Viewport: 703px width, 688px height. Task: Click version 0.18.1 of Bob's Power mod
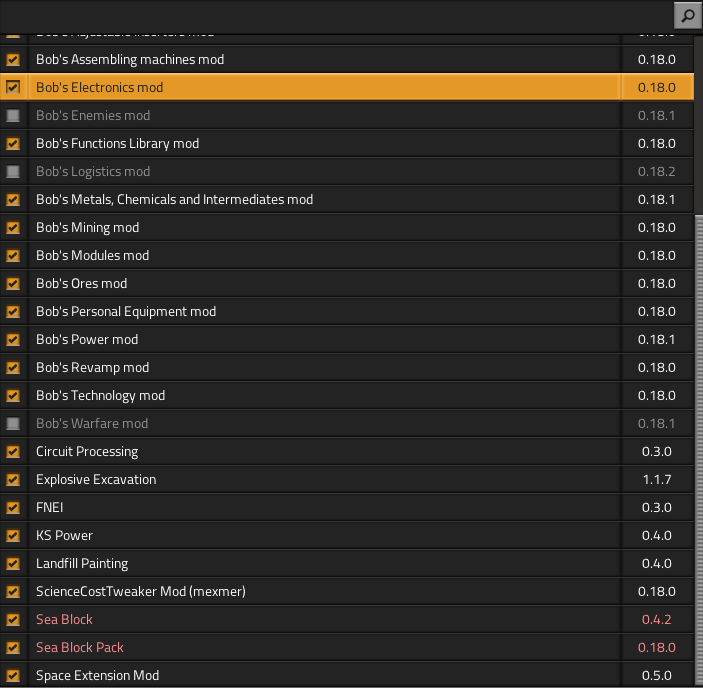click(656, 340)
